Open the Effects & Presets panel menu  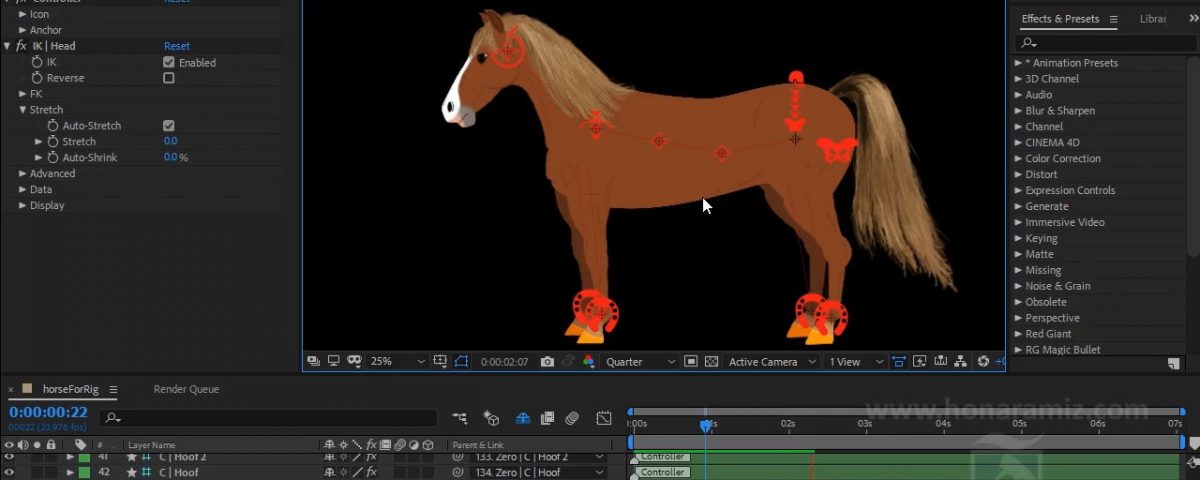(x=1112, y=19)
